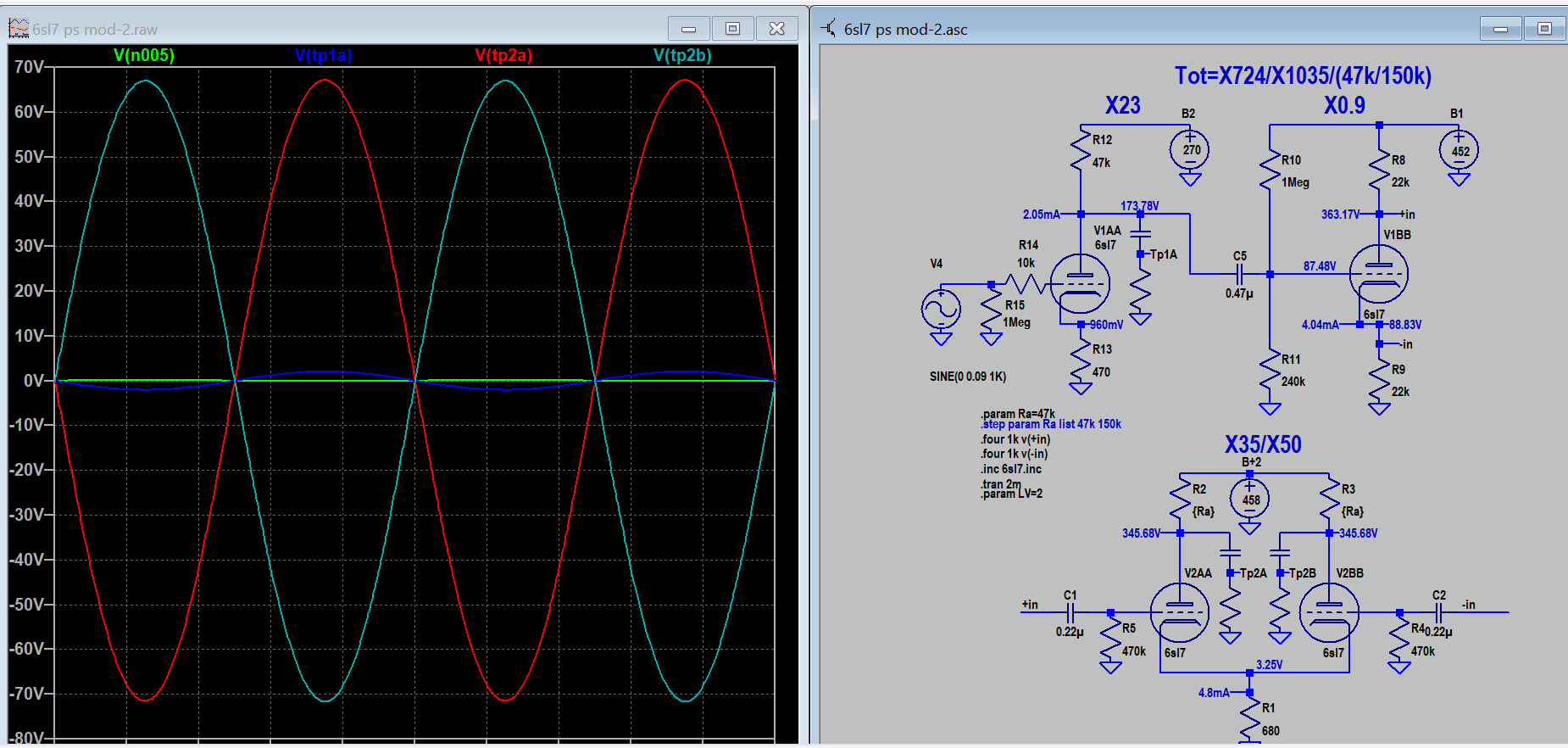Click the X35/X50 gain annotation
The image size is (1568, 748).
coord(1263,444)
